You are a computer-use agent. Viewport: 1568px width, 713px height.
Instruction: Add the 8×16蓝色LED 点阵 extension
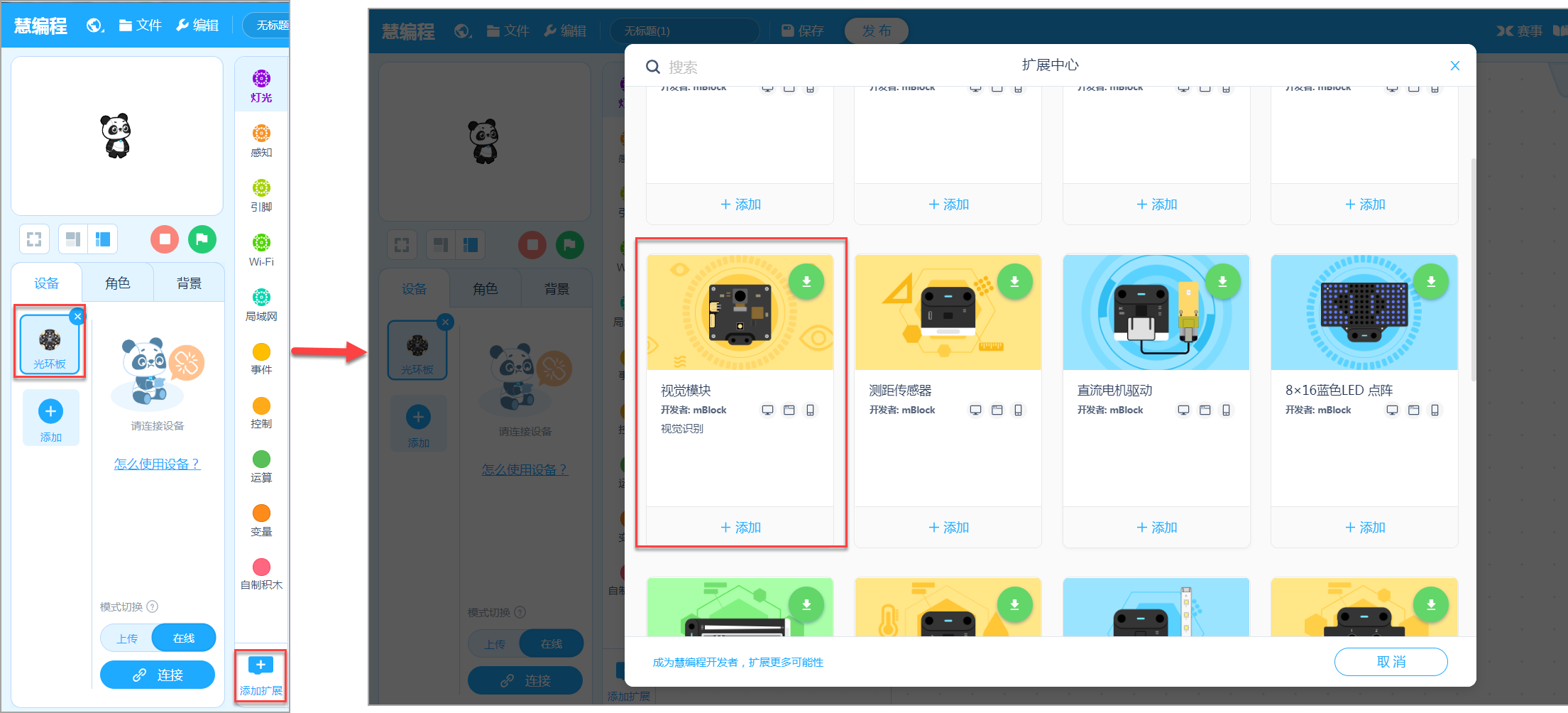[x=1365, y=527]
